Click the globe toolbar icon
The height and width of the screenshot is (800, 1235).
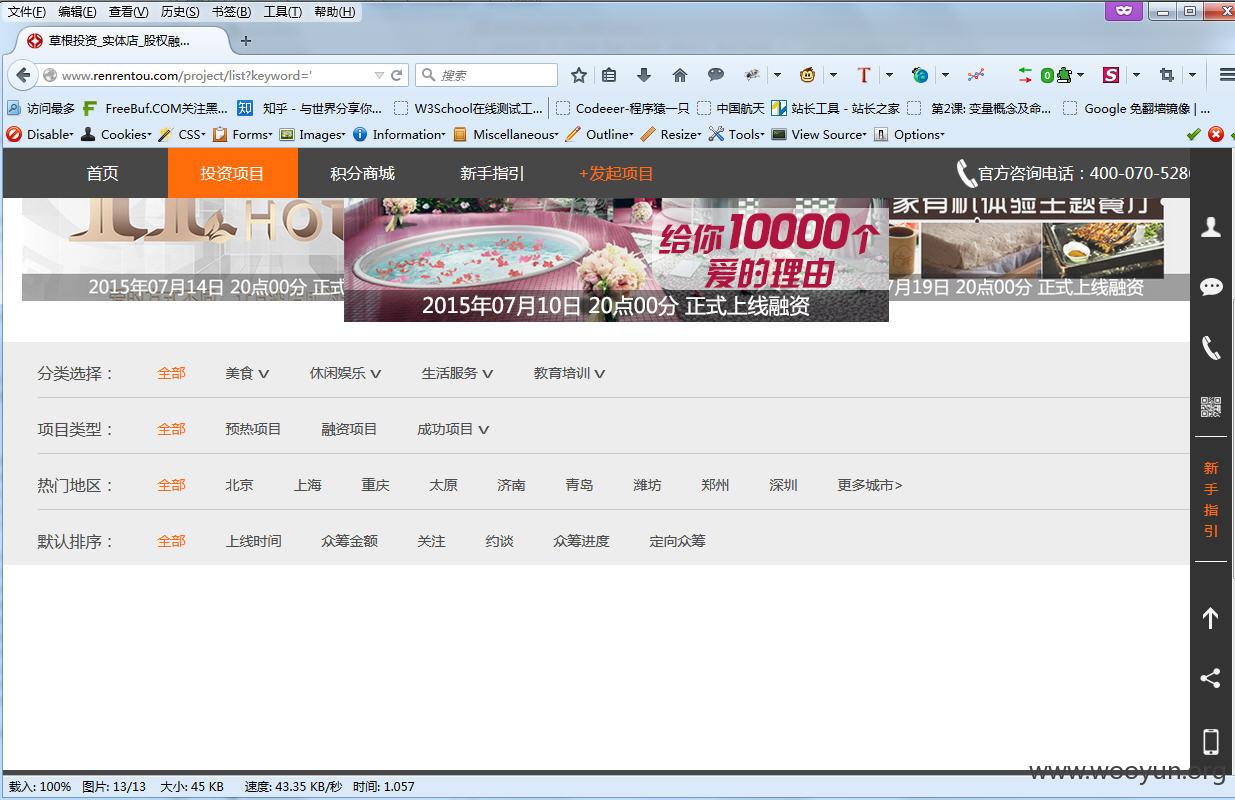pyautogui.click(x=920, y=75)
